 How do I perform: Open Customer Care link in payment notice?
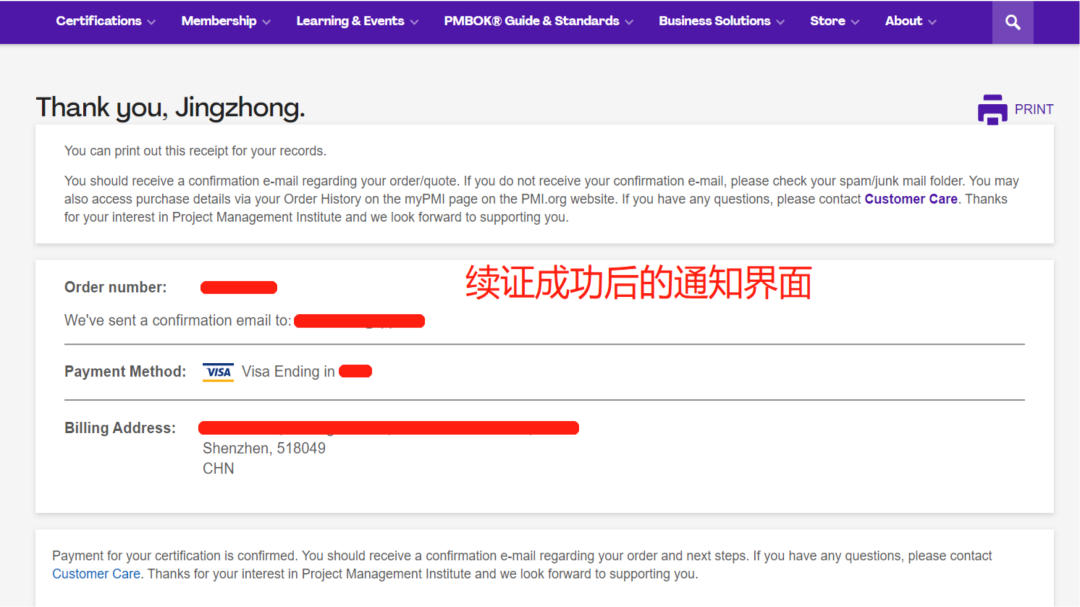point(96,574)
